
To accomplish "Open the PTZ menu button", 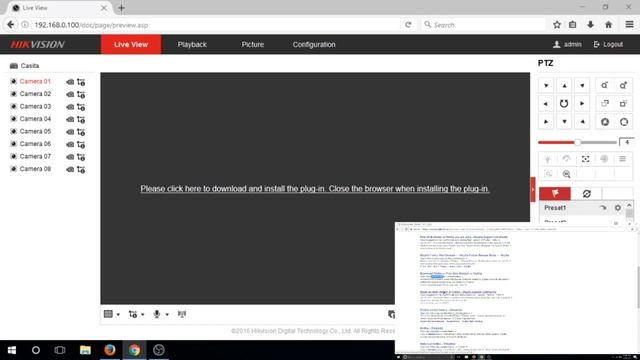I will pyautogui.click(x=622, y=159).
